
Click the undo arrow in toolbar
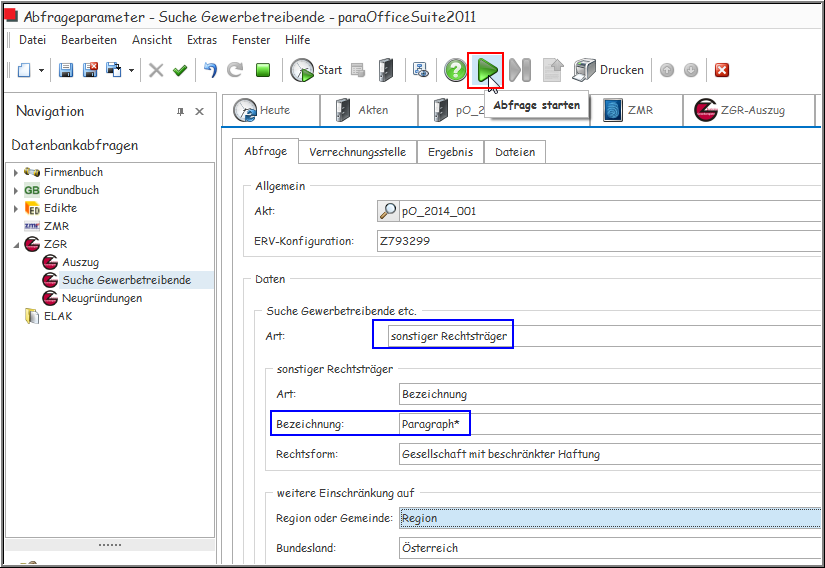[x=210, y=70]
